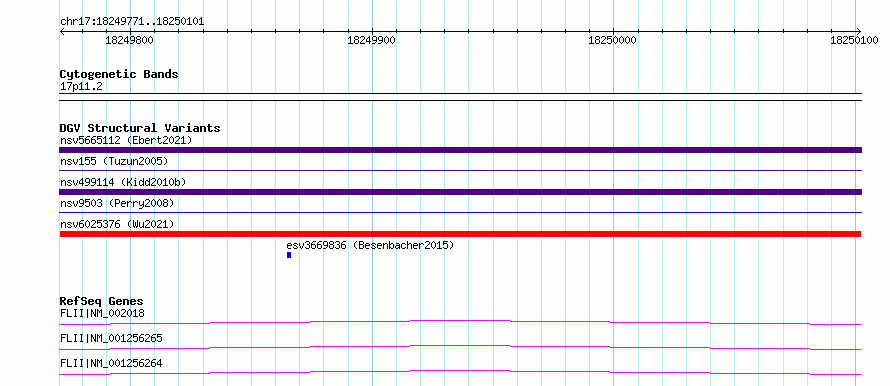Viewport: 890px width, 386px height.
Task: Click the right arrow end of the ruler
Action: pos(858,31)
